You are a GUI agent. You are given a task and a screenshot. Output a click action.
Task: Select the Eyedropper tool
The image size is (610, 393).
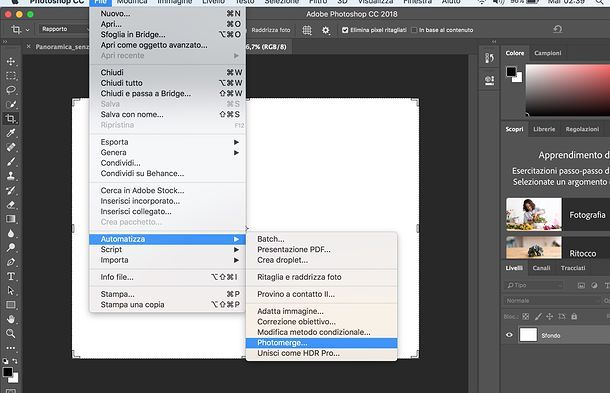11,133
